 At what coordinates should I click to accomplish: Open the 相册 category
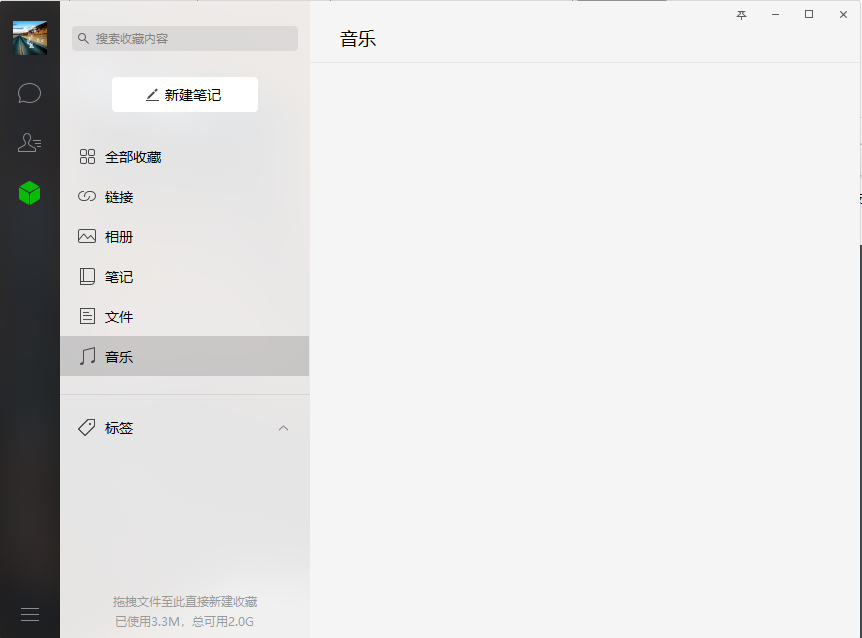tap(185, 237)
